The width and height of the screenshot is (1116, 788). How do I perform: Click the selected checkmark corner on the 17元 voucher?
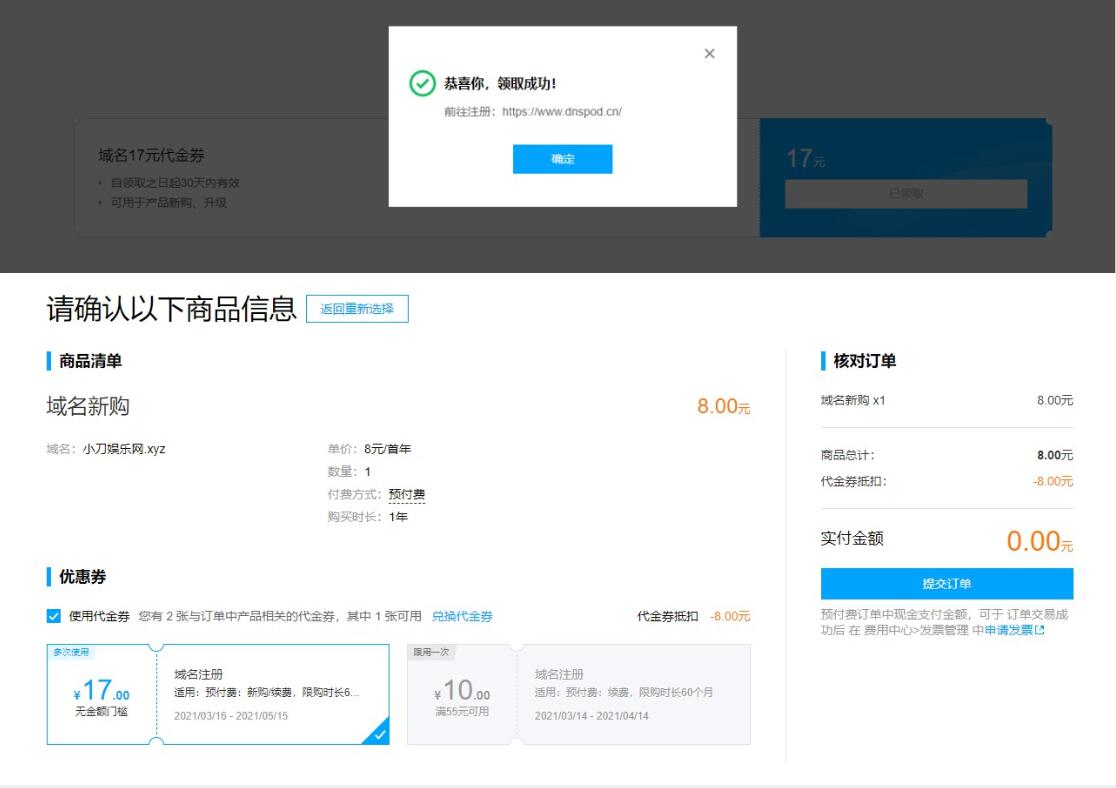click(379, 734)
